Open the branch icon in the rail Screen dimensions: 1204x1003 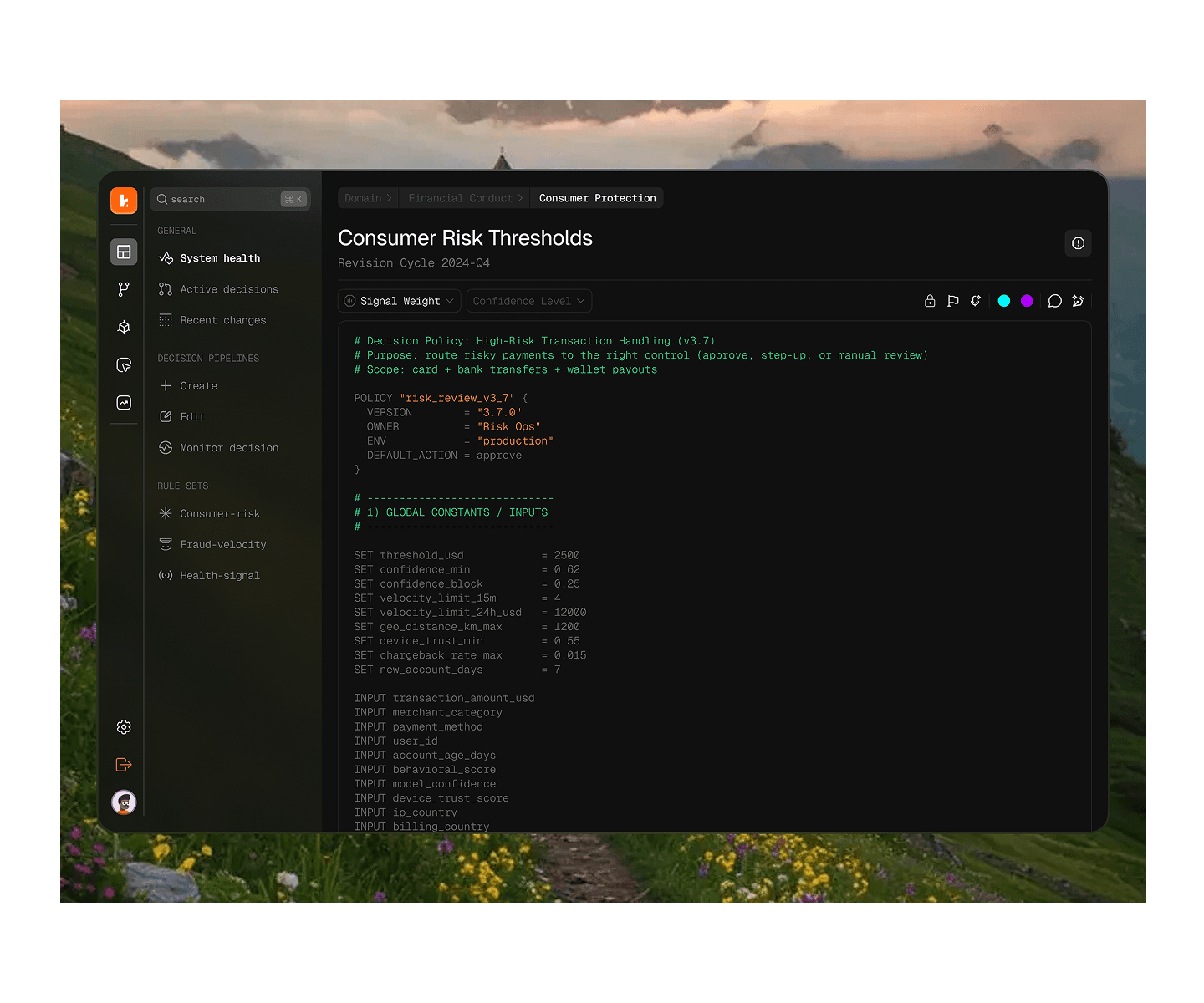point(124,289)
